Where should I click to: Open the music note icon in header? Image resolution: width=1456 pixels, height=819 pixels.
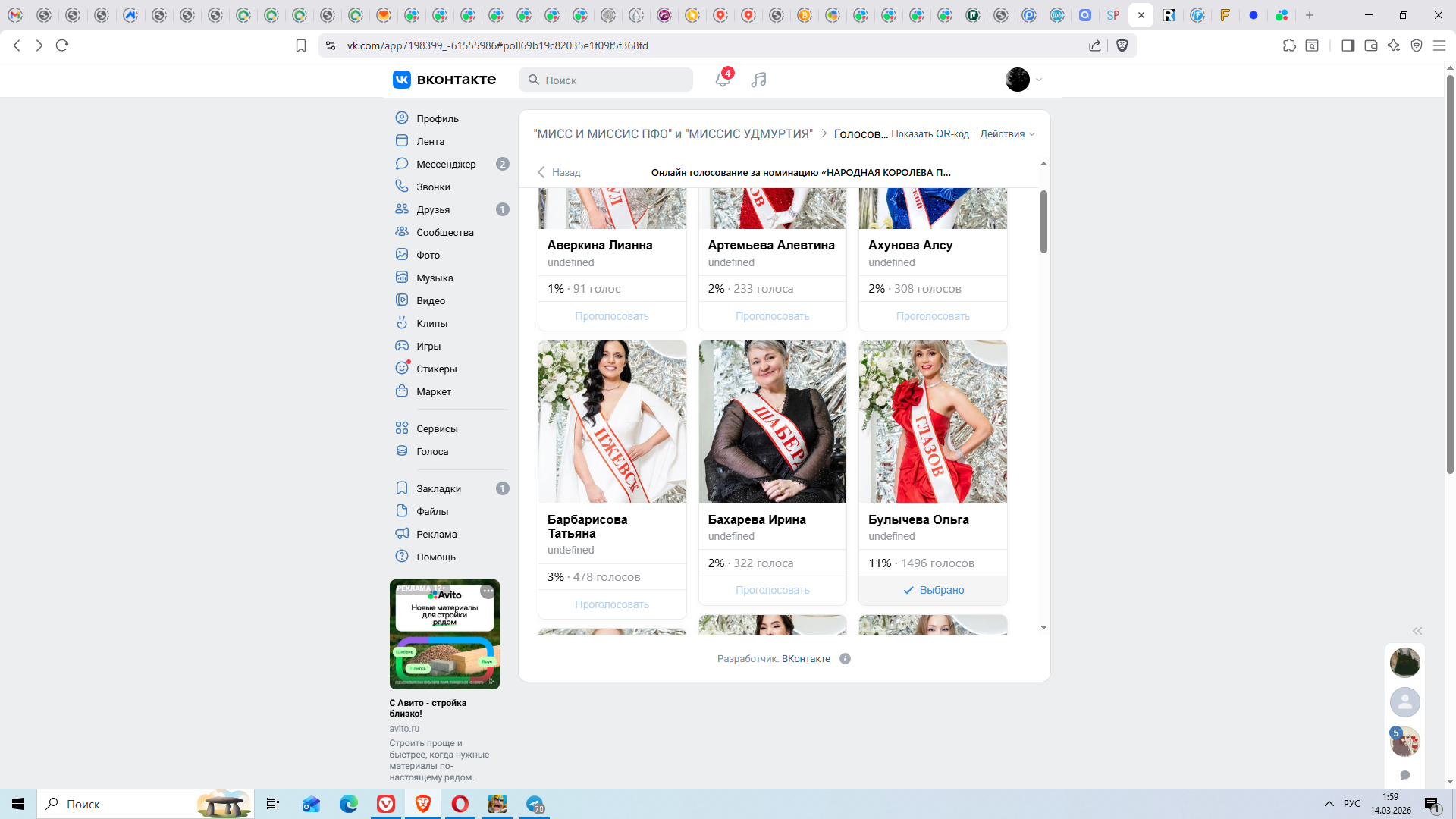point(758,80)
